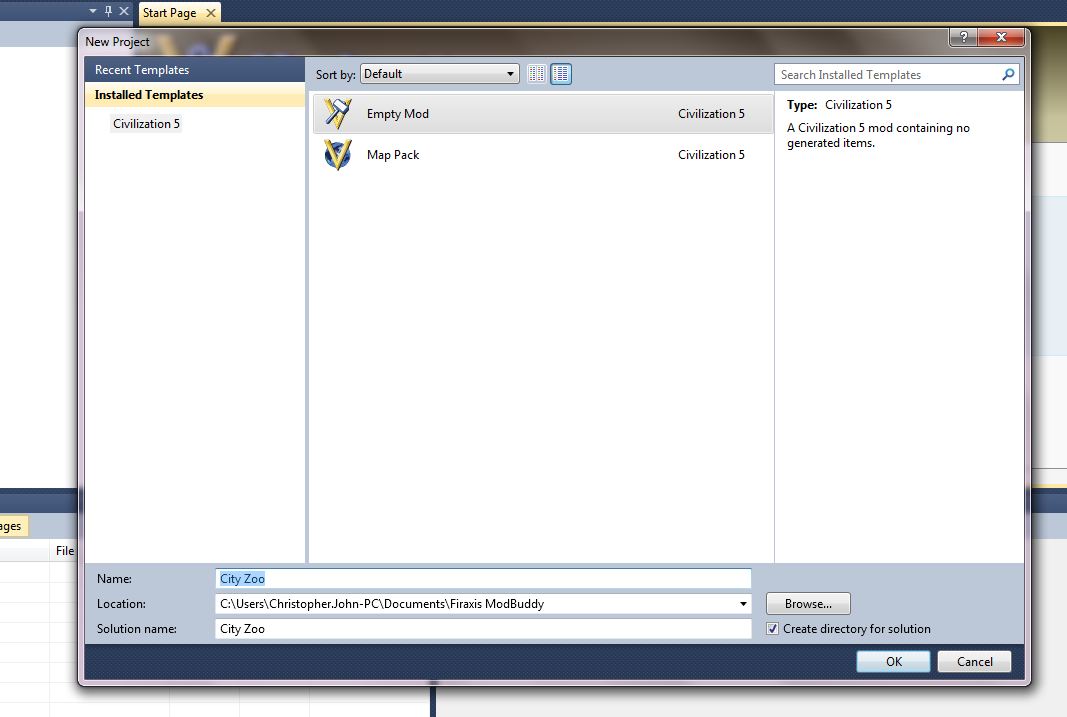Screen dimensions: 1067x717
Task: Close the Start Page tab
Action: [x=211, y=13]
